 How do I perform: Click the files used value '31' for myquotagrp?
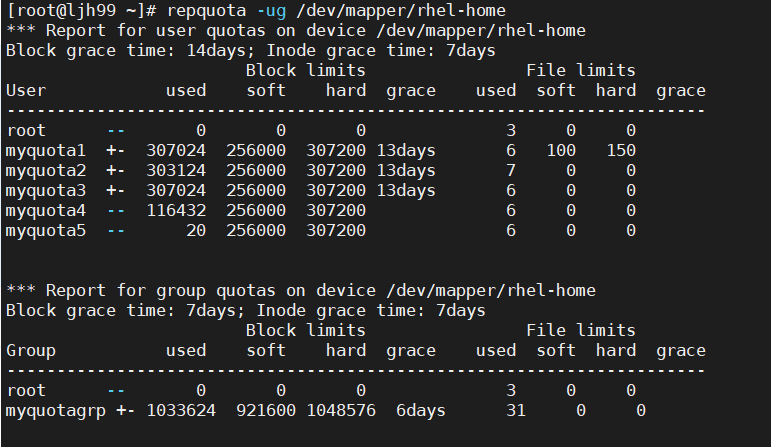click(516, 411)
